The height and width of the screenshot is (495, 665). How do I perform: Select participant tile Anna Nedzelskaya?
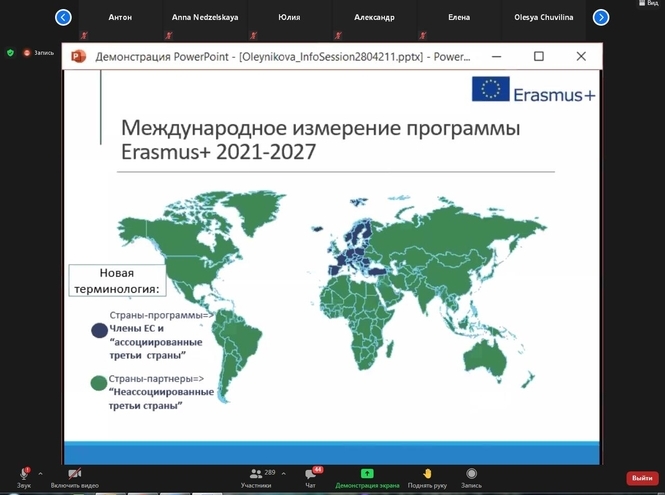click(205, 20)
